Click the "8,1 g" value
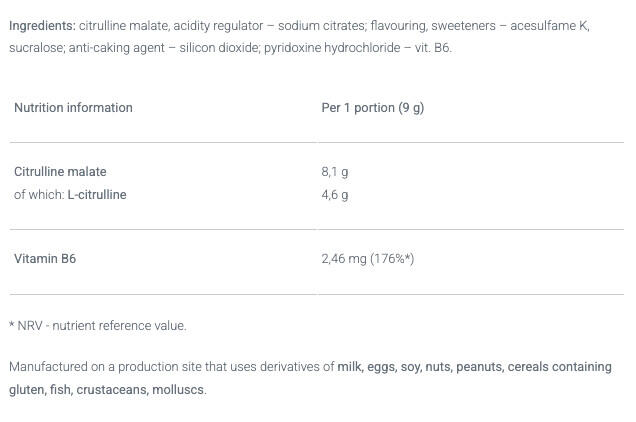Viewport: 636px width, 422px height. click(x=335, y=172)
